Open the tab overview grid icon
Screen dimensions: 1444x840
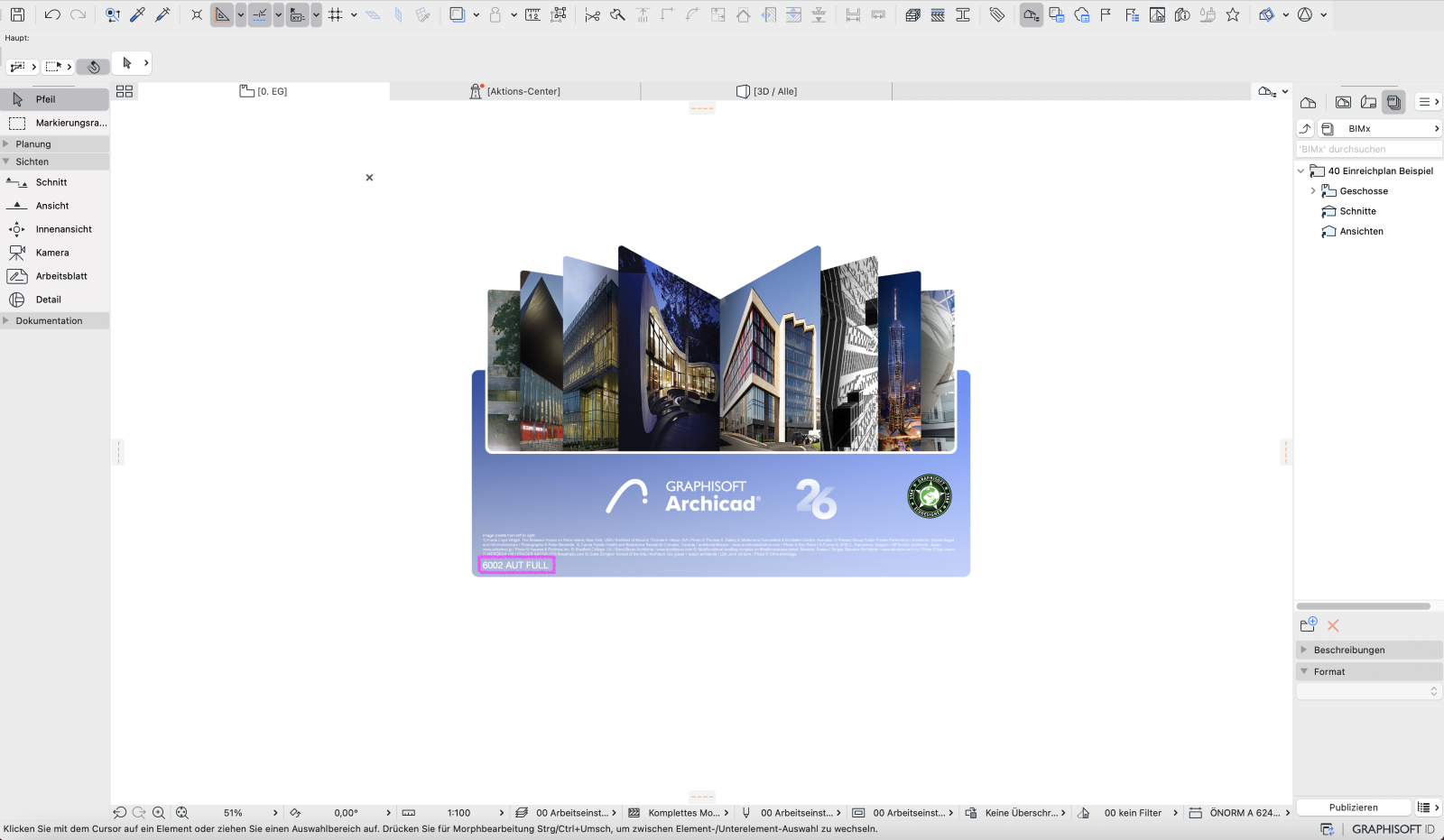tap(125, 91)
